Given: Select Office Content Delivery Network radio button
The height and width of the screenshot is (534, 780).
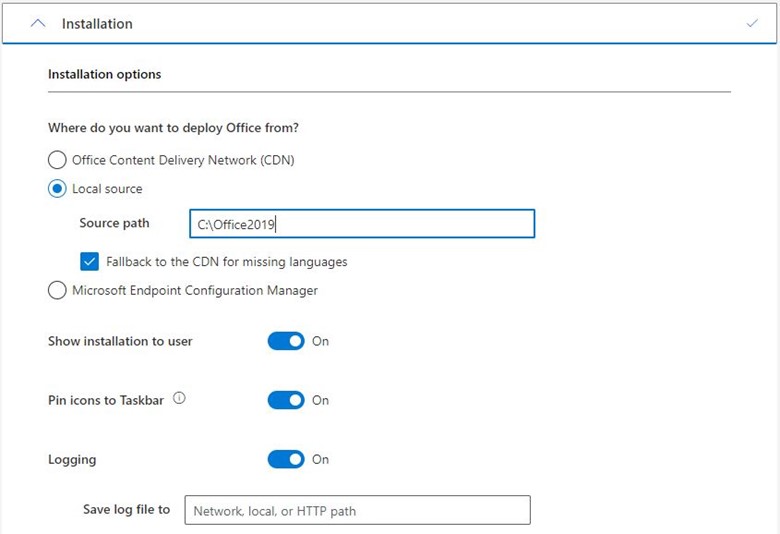Looking at the screenshot, I should [x=57, y=160].
